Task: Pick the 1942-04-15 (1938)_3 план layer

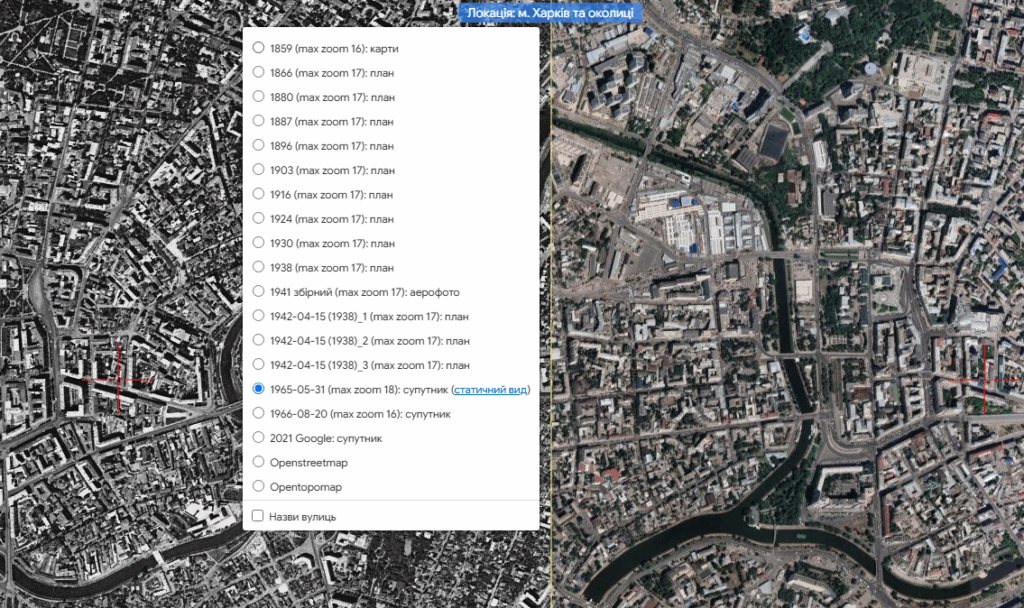Action: [259, 364]
